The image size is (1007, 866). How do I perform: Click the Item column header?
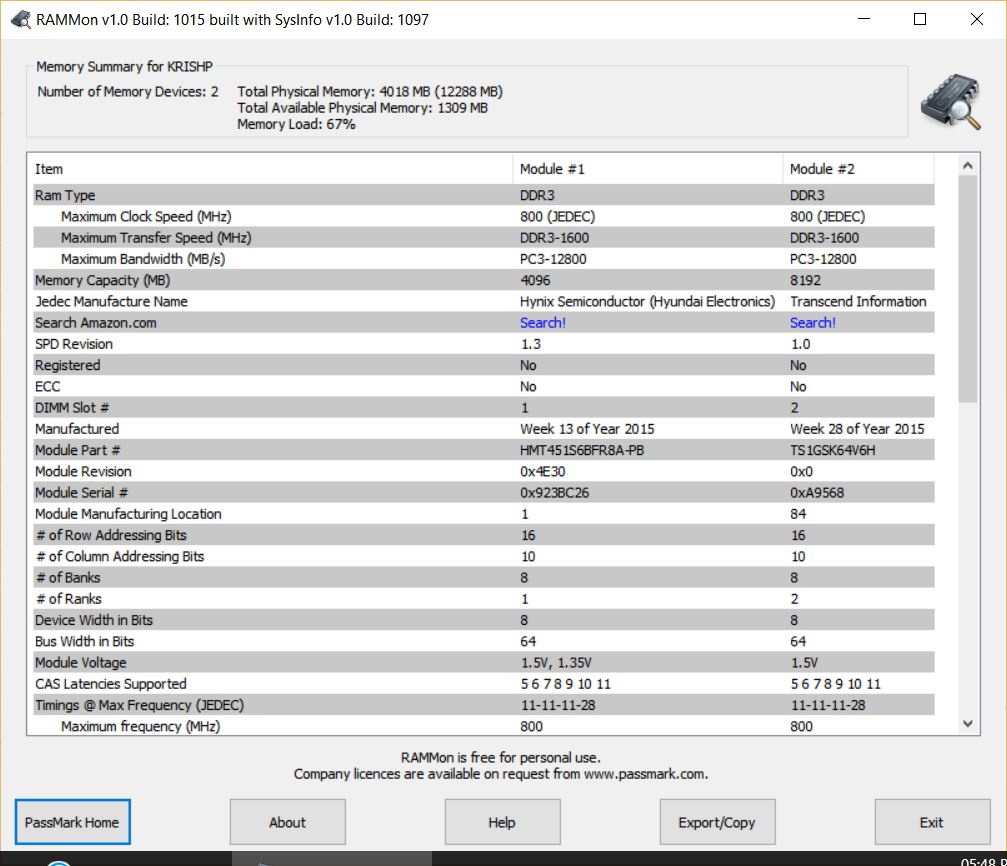(270, 169)
